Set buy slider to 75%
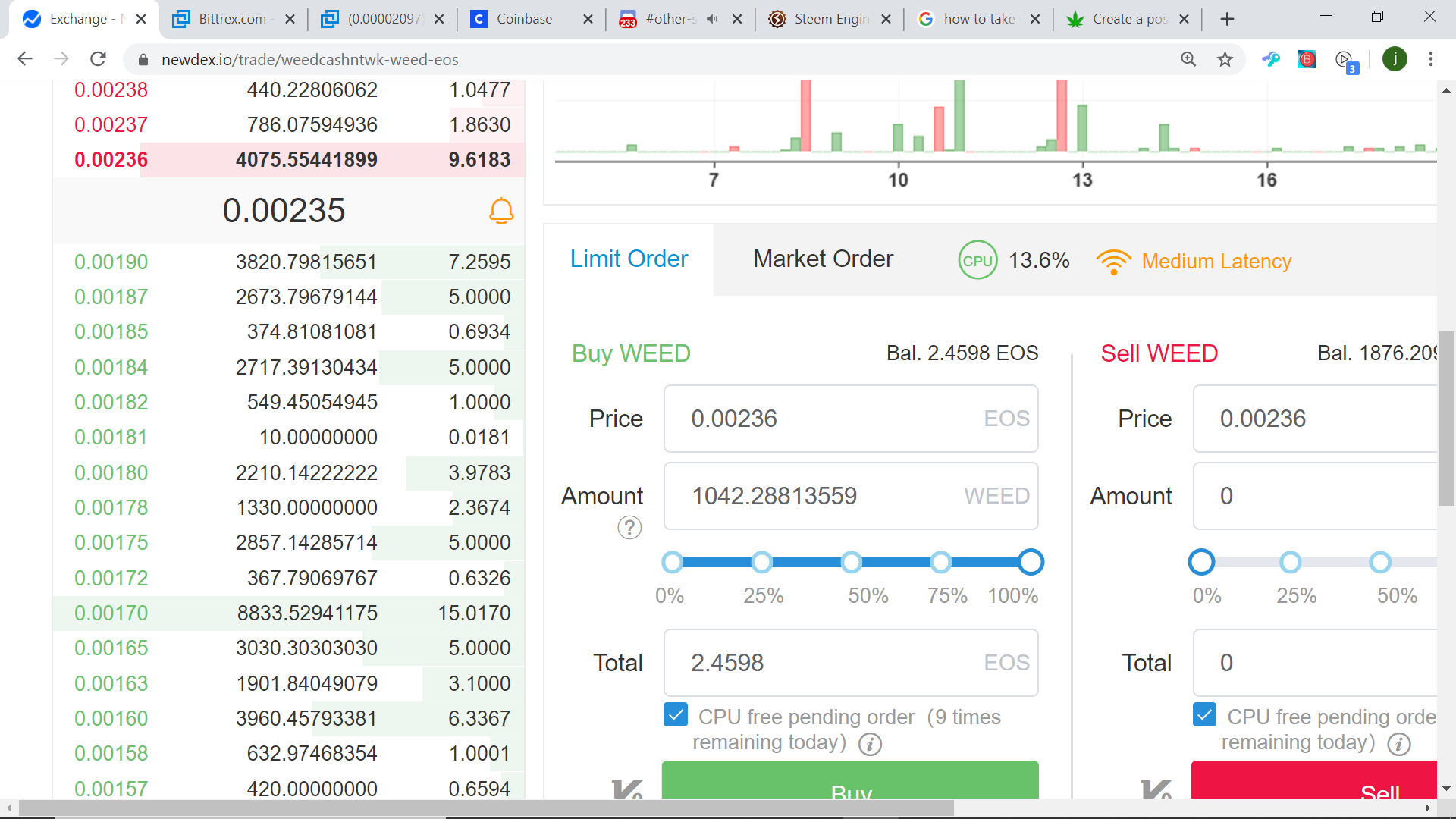This screenshot has height=819, width=1456. 941,562
